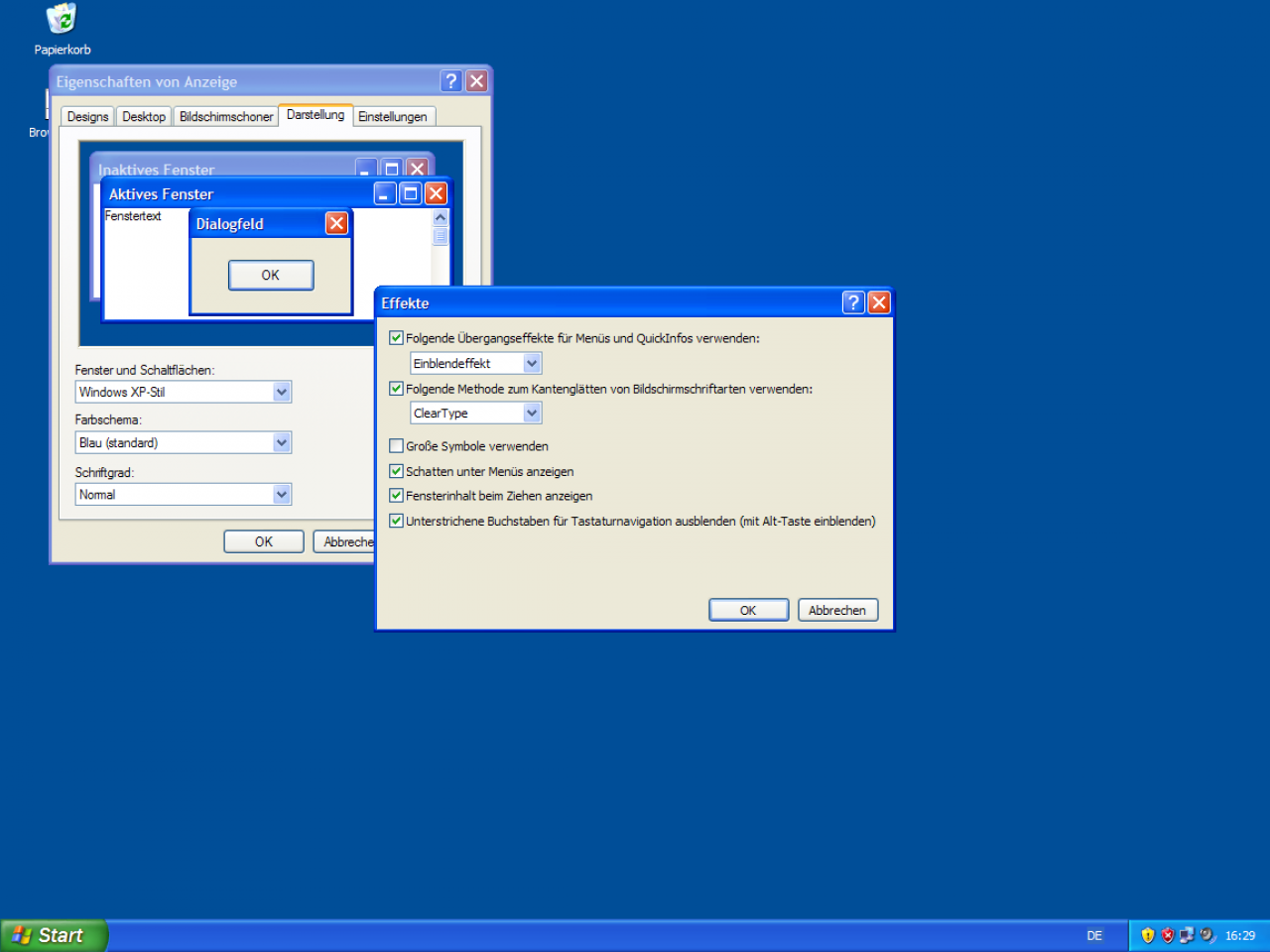The image size is (1270, 952).
Task: Click the help button in Eigenschaften von Anzeige
Action: pos(451,81)
